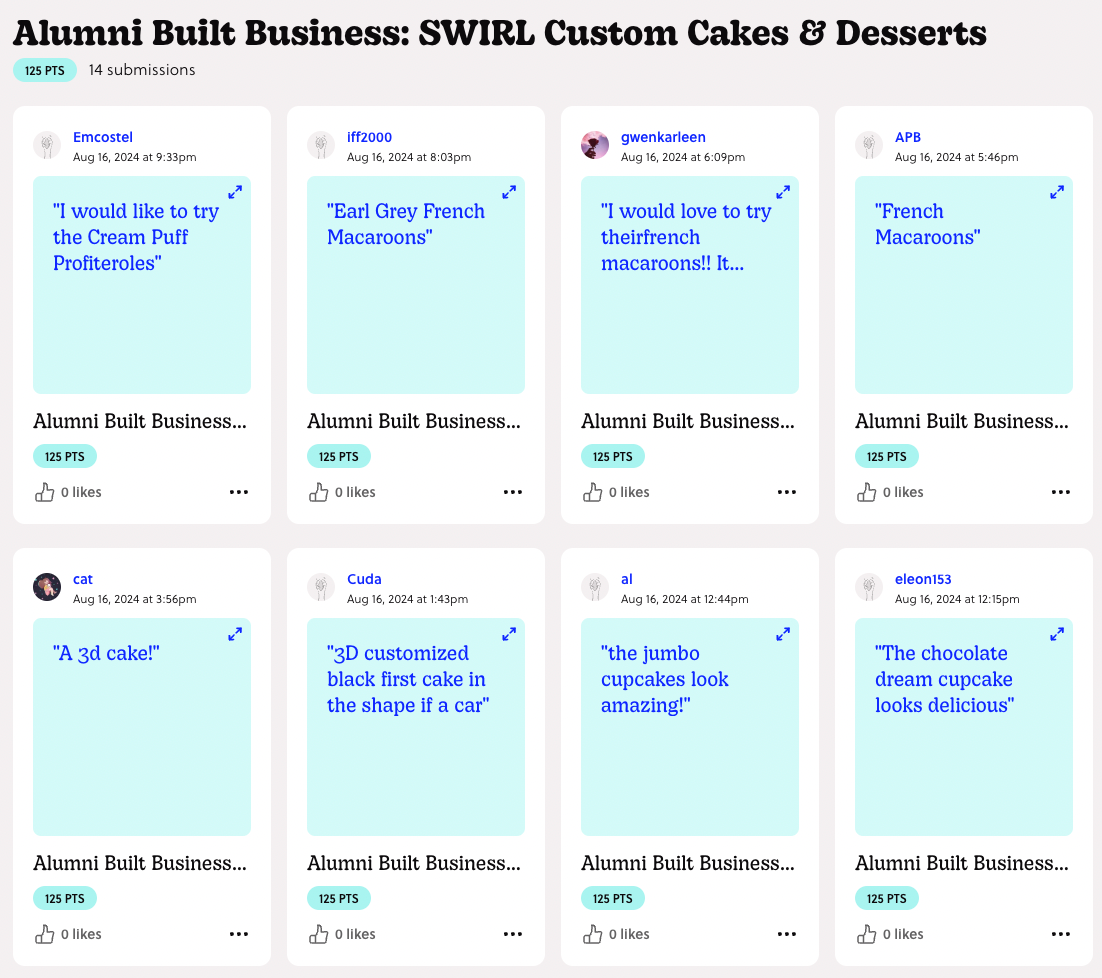The width and height of the screenshot is (1102, 978).
Task: Click the thumbs-up icon on Cuda's submission
Action: tap(319, 933)
